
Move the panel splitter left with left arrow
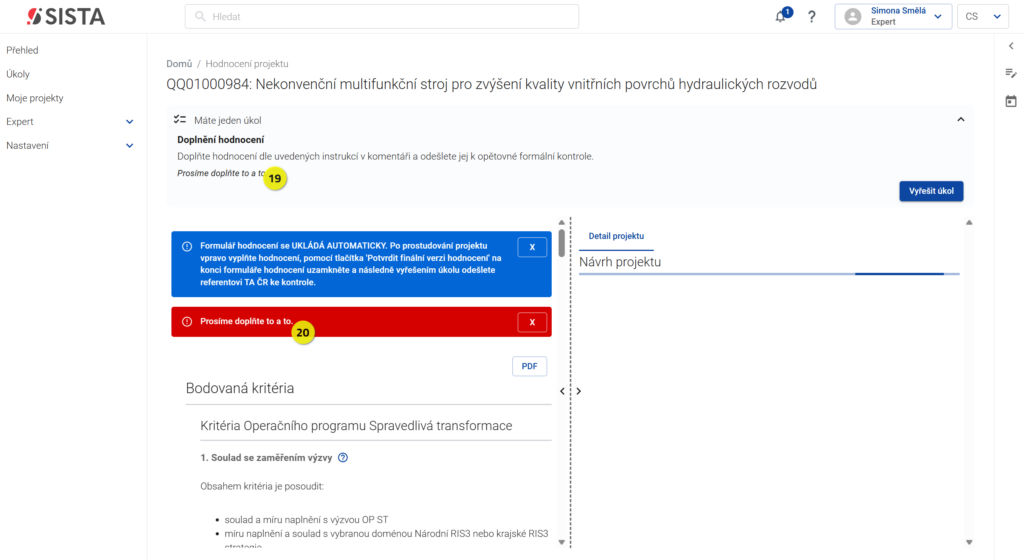click(562, 391)
